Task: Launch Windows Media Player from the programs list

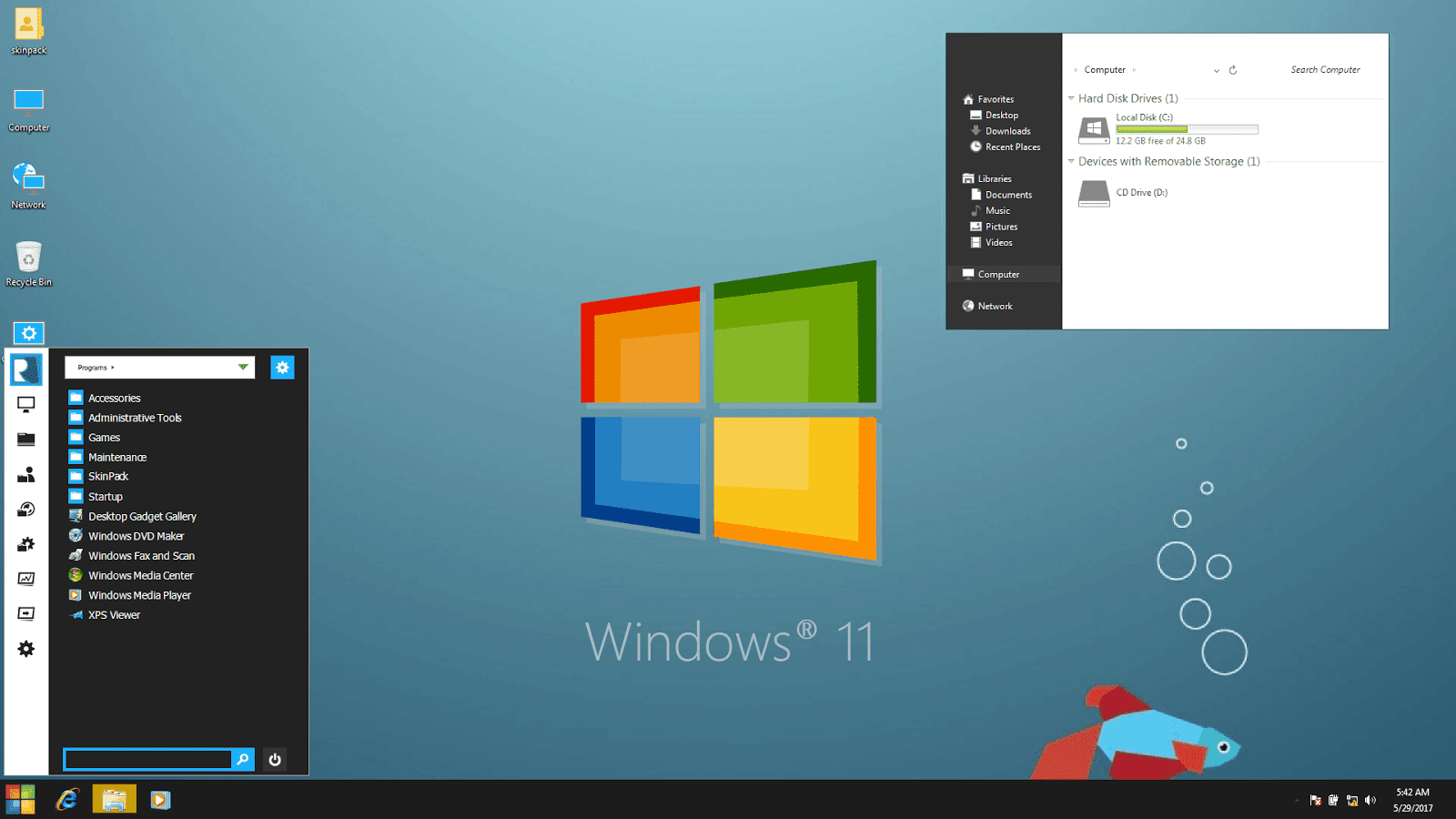Action: coord(130,595)
